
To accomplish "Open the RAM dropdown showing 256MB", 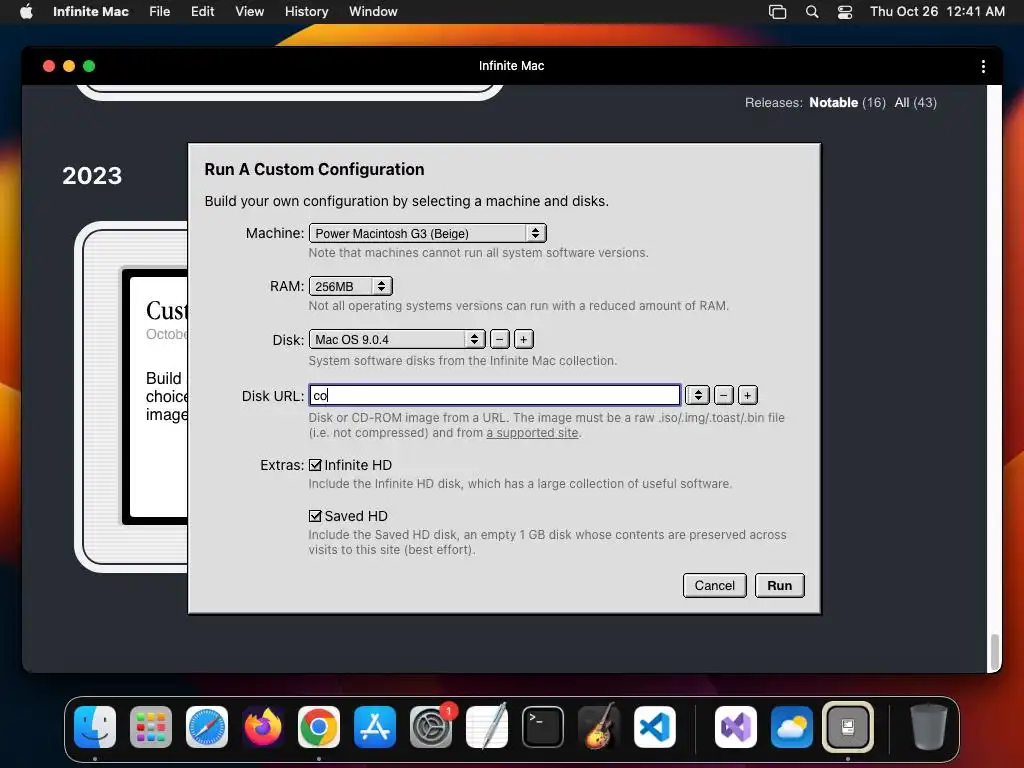I will [351, 286].
